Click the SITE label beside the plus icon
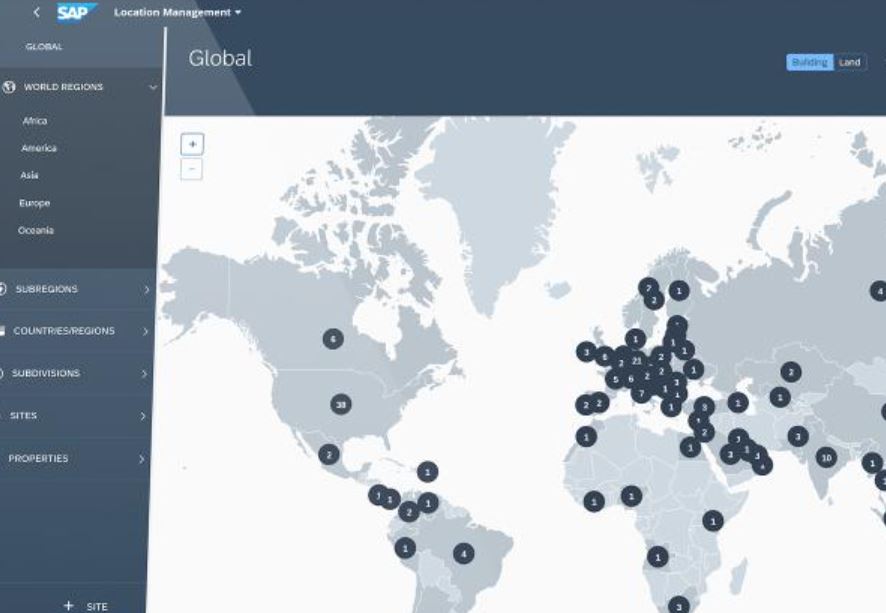 [97, 607]
